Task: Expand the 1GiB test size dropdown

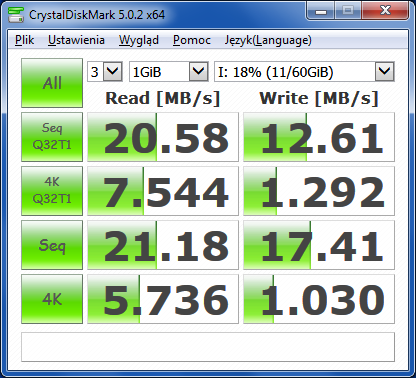Action: (169, 71)
